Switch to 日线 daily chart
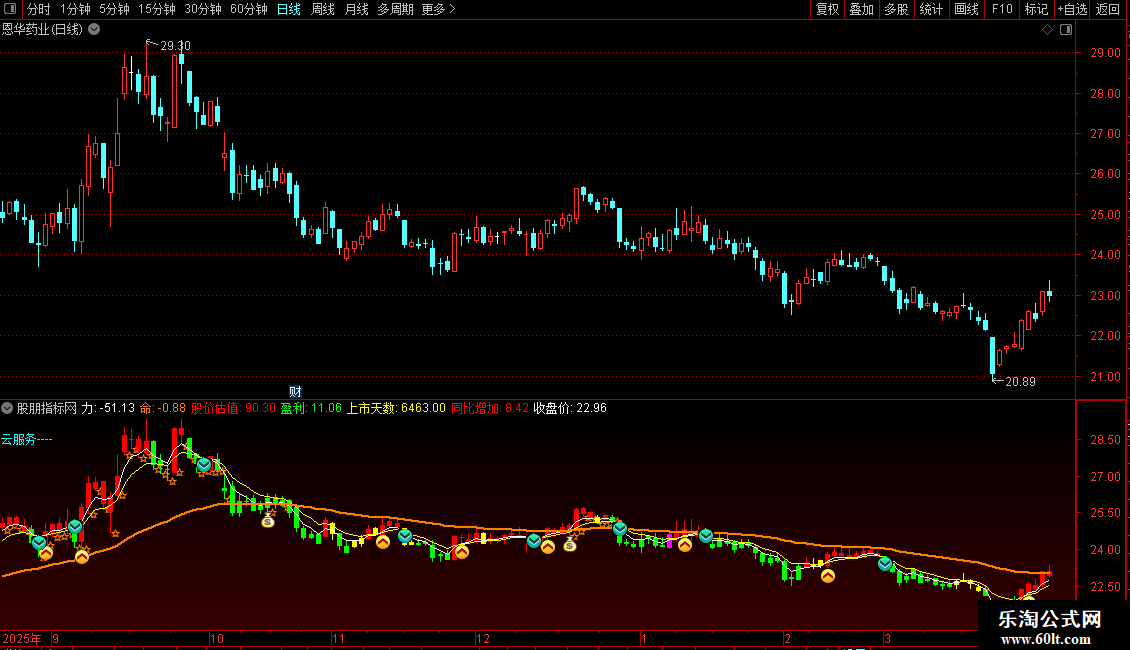This screenshot has width=1130, height=650. pos(288,9)
